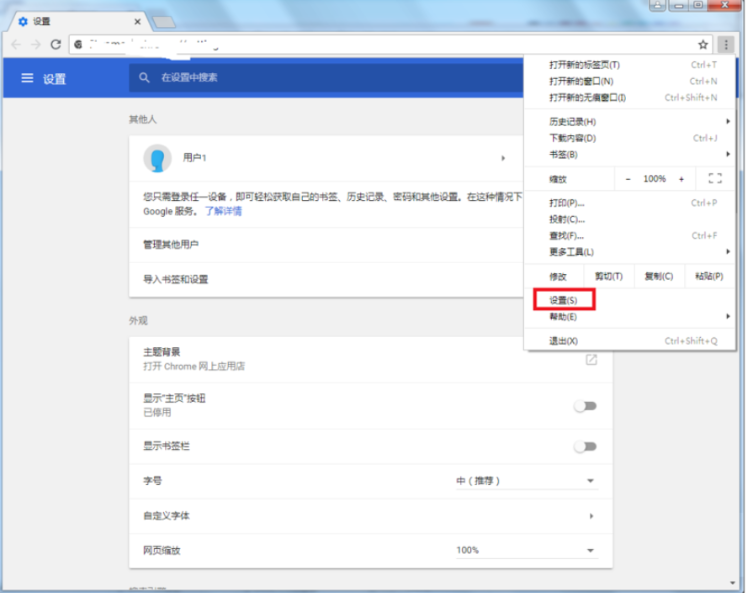Viewport: 748px width, 593px height.
Task: Click the external link icon for themes
Action: 591,359
